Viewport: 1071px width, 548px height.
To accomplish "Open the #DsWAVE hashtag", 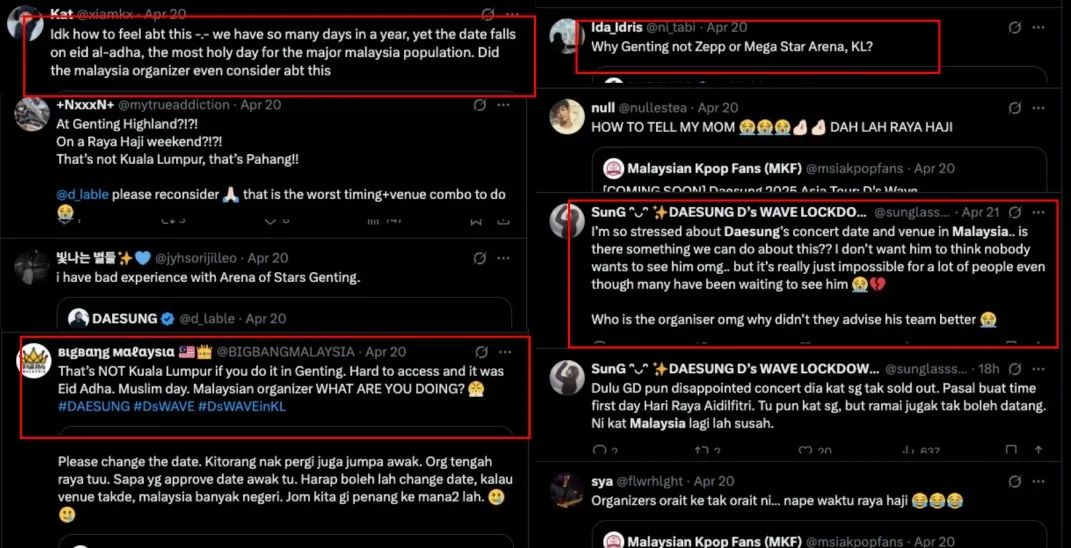I will 164,407.
